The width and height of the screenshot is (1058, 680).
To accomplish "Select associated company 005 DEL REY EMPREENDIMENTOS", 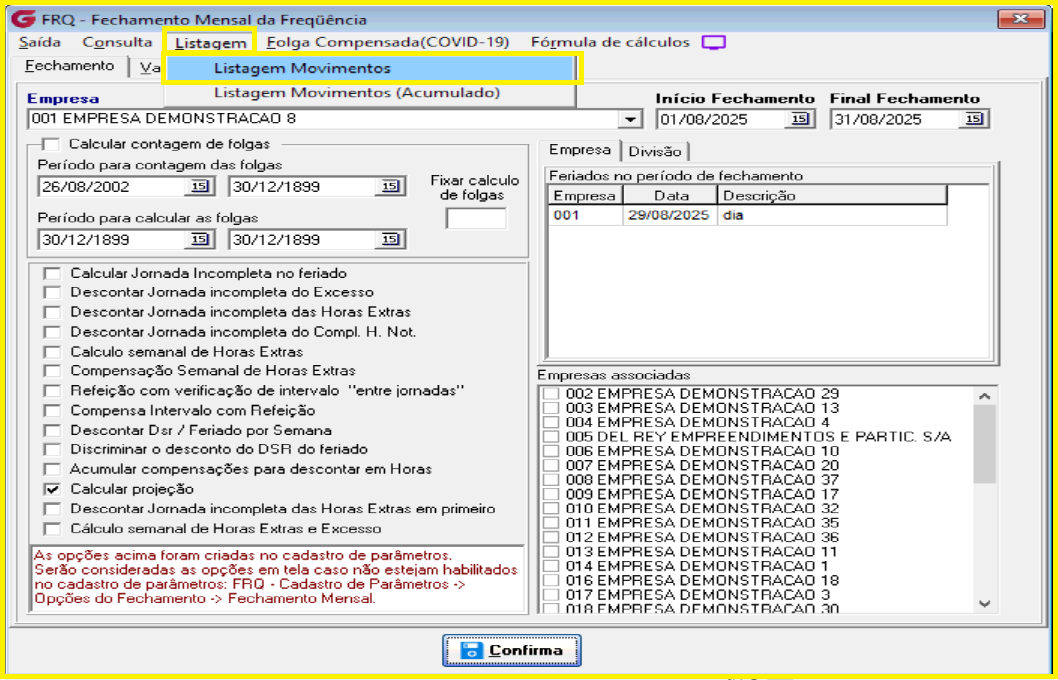I will point(552,436).
